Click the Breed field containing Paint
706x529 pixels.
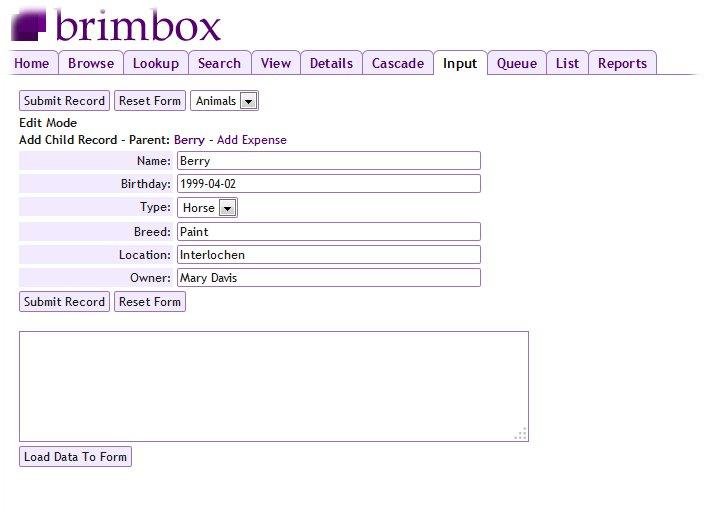[x=329, y=232]
